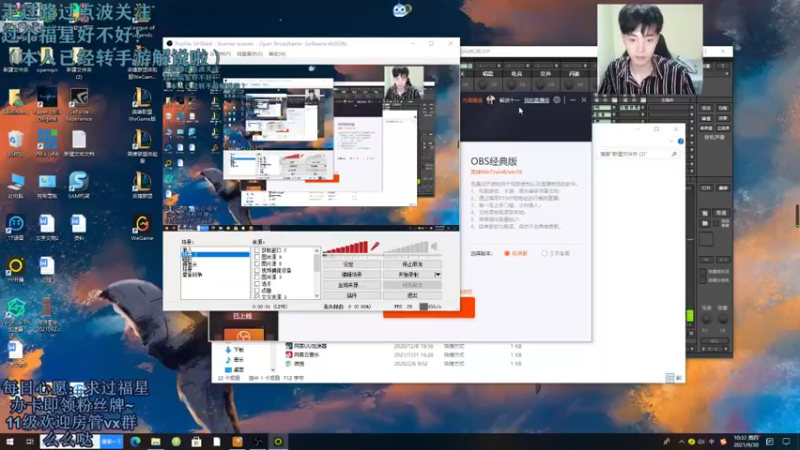
Task: Click 设定 button in OBS
Action: coord(352,264)
